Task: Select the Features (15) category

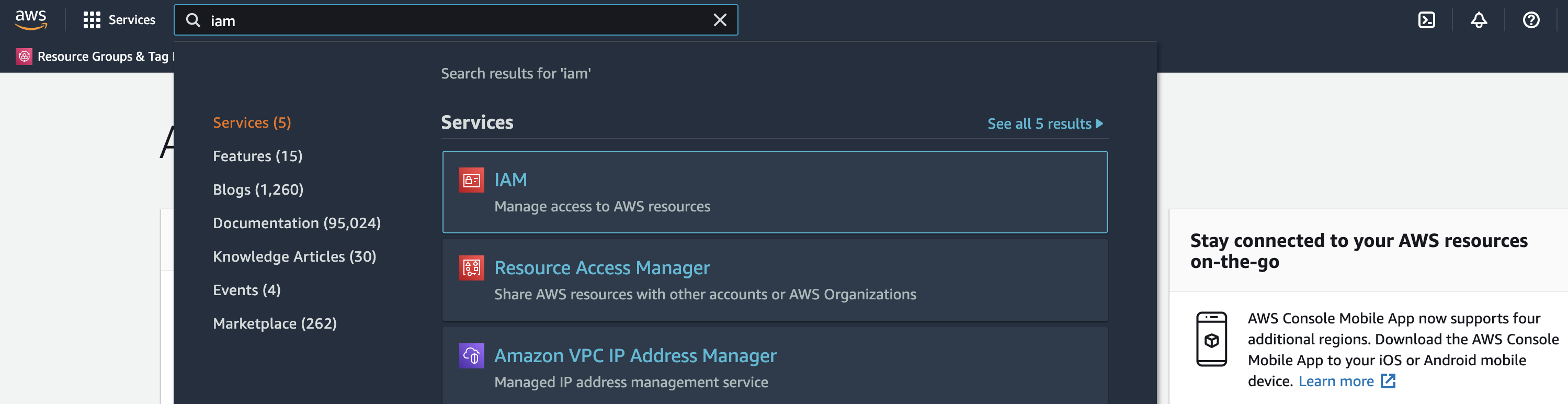Action: click(257, 156)
